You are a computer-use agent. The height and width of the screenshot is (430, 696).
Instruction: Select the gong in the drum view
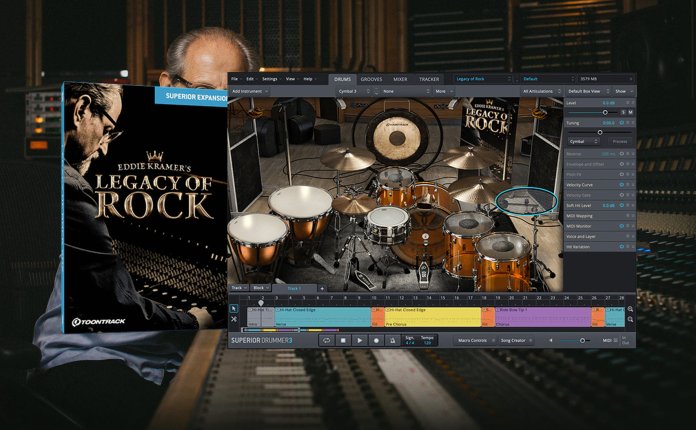[397, 138]
